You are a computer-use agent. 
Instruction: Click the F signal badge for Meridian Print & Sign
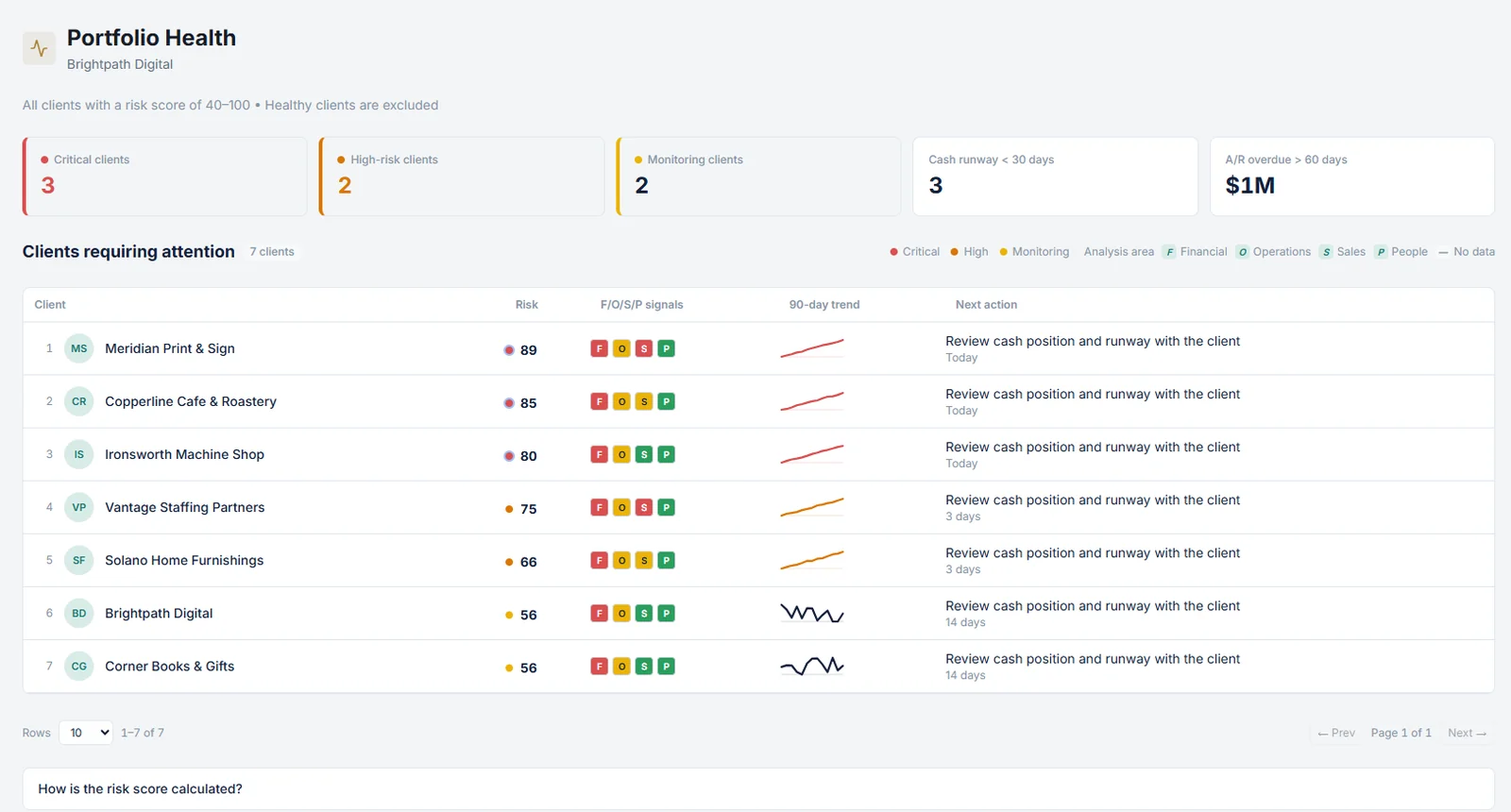[599, 348]
